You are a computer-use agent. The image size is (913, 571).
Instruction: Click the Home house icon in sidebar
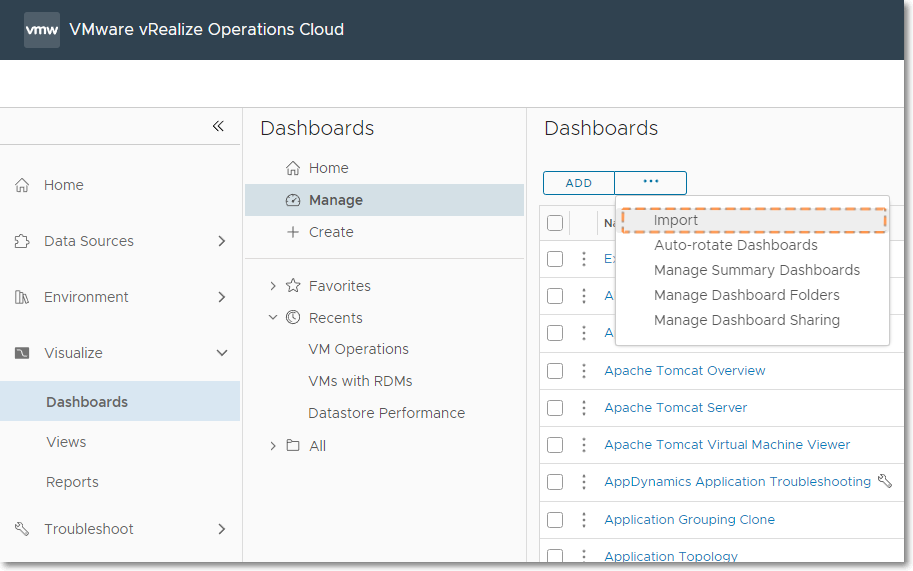[x=22, y=185]
